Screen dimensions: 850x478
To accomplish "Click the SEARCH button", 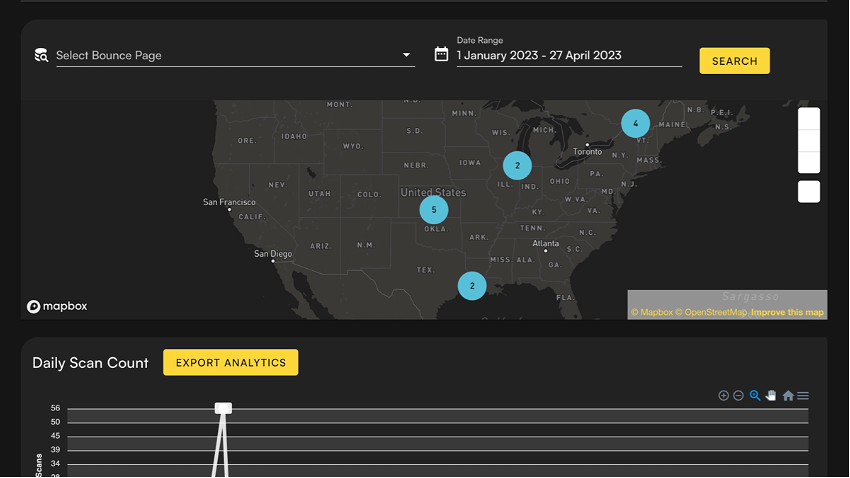I will pyautogui.click(x=734, y=61).
